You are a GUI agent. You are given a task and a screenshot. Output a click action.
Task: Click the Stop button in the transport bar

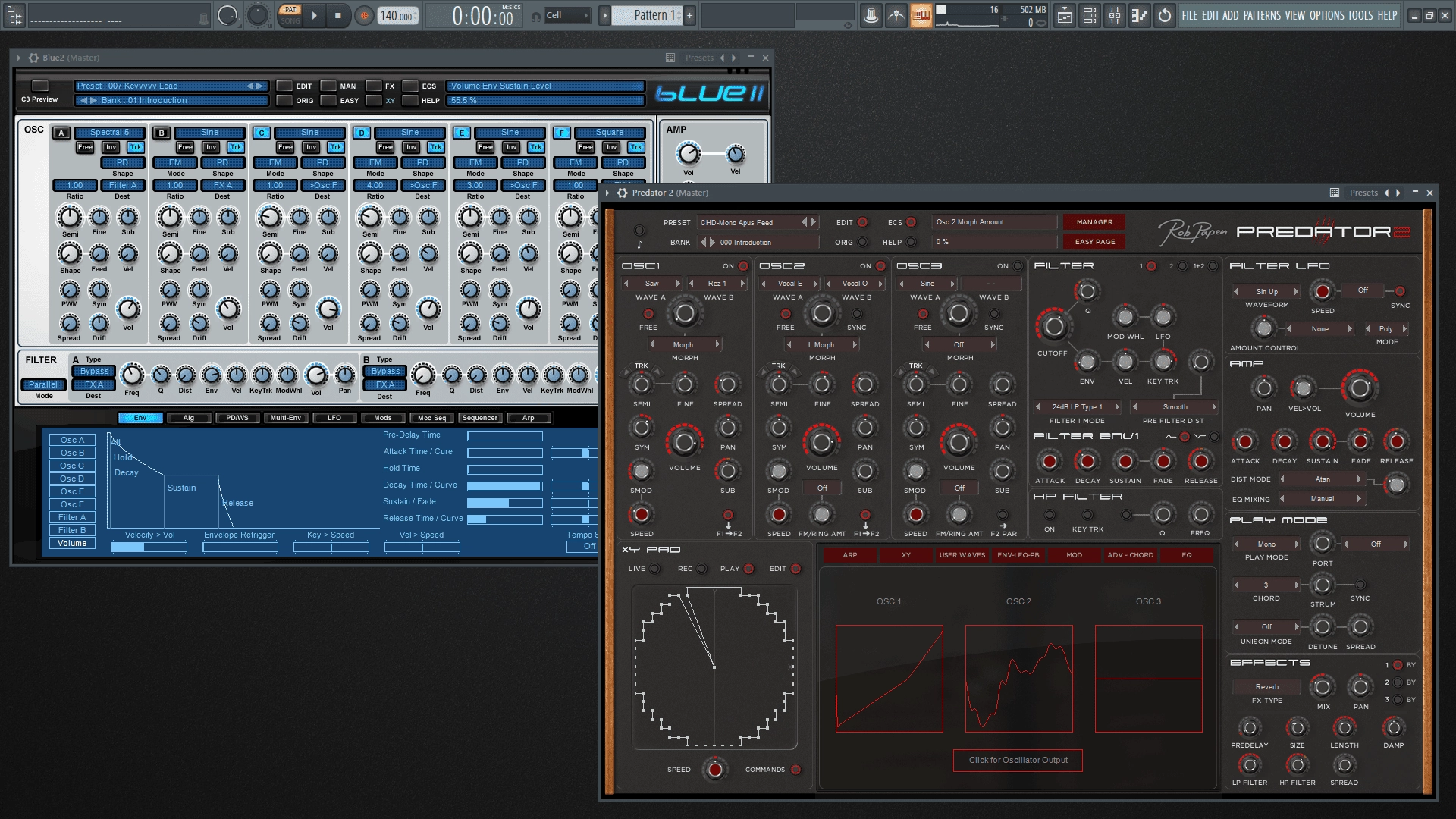[338, 15]
